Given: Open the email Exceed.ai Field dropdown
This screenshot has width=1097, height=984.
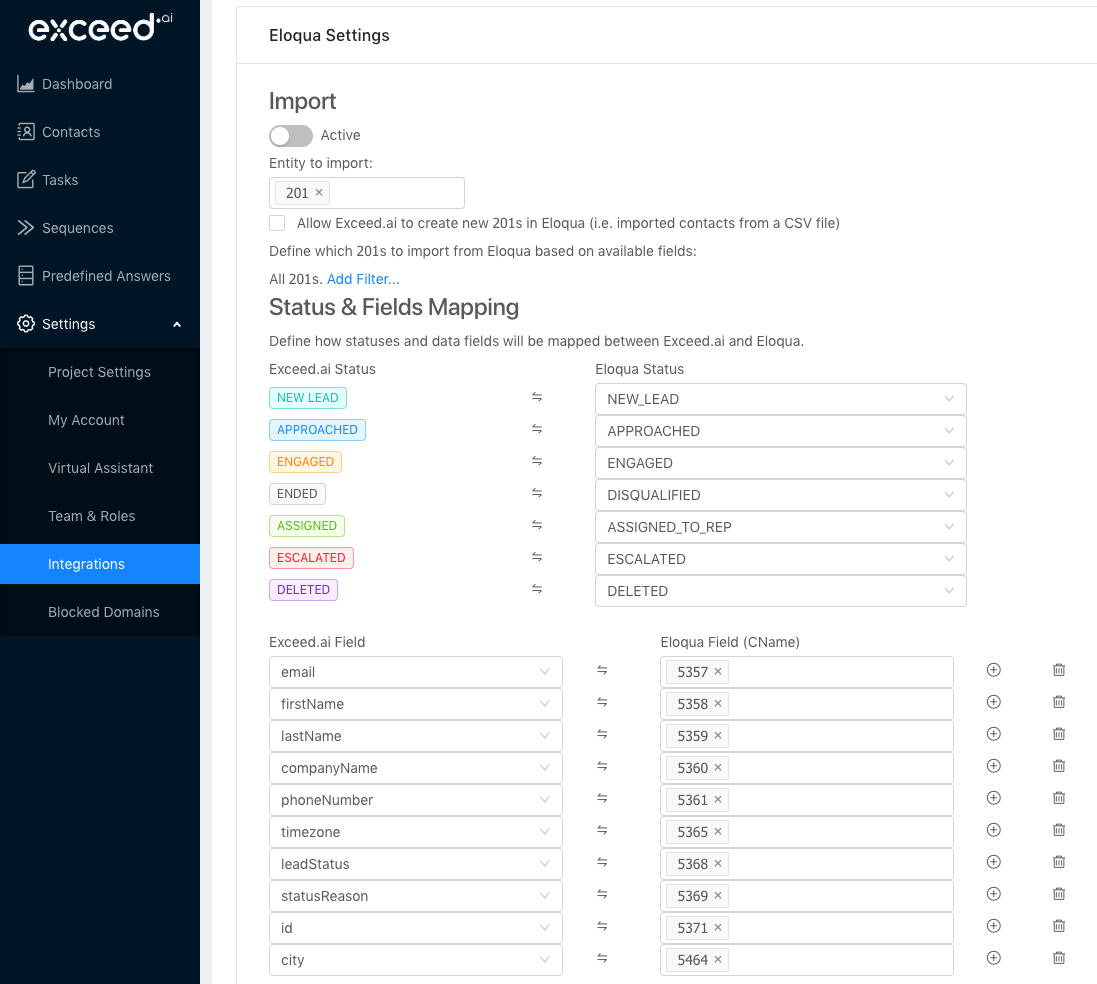Looking at the screenshot, I should point(415,672).
